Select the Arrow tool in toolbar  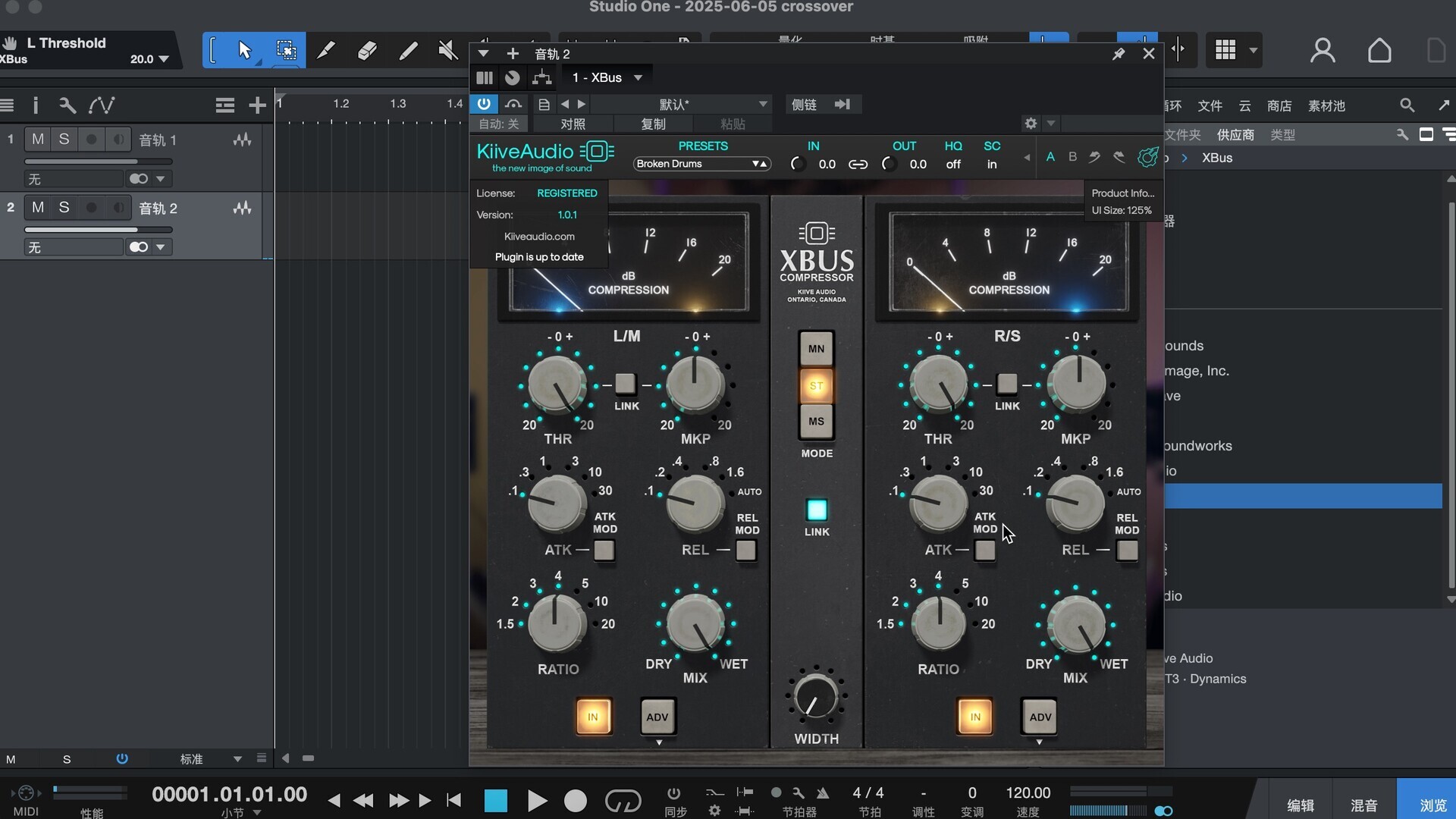244,51
